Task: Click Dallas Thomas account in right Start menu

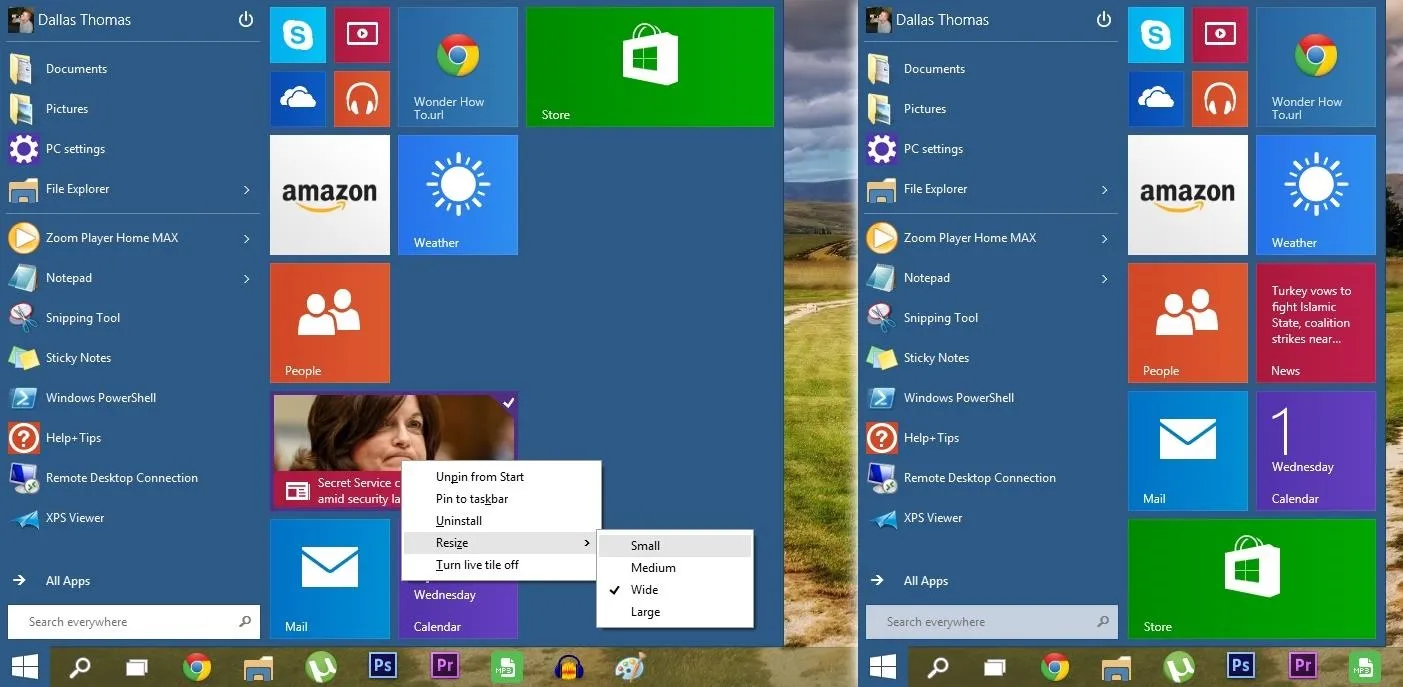Action: click(928, 19)
